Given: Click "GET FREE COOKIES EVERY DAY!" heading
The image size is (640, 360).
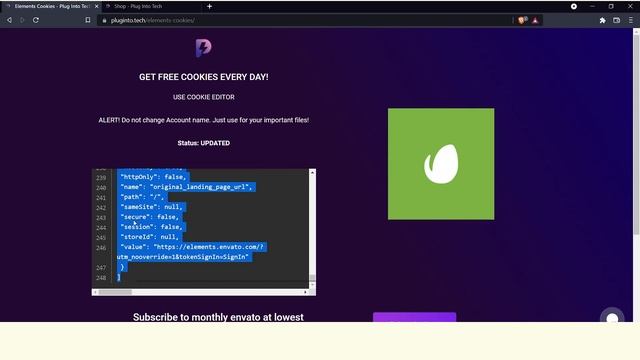Looking at the screenshot, I should [204, 77].
